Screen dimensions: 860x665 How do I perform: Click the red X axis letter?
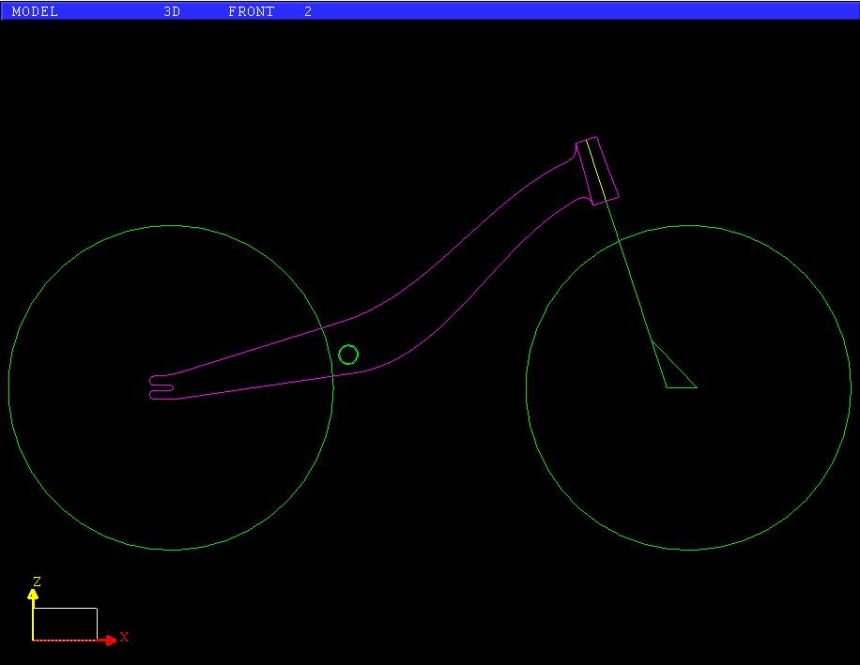pos(124,637)
